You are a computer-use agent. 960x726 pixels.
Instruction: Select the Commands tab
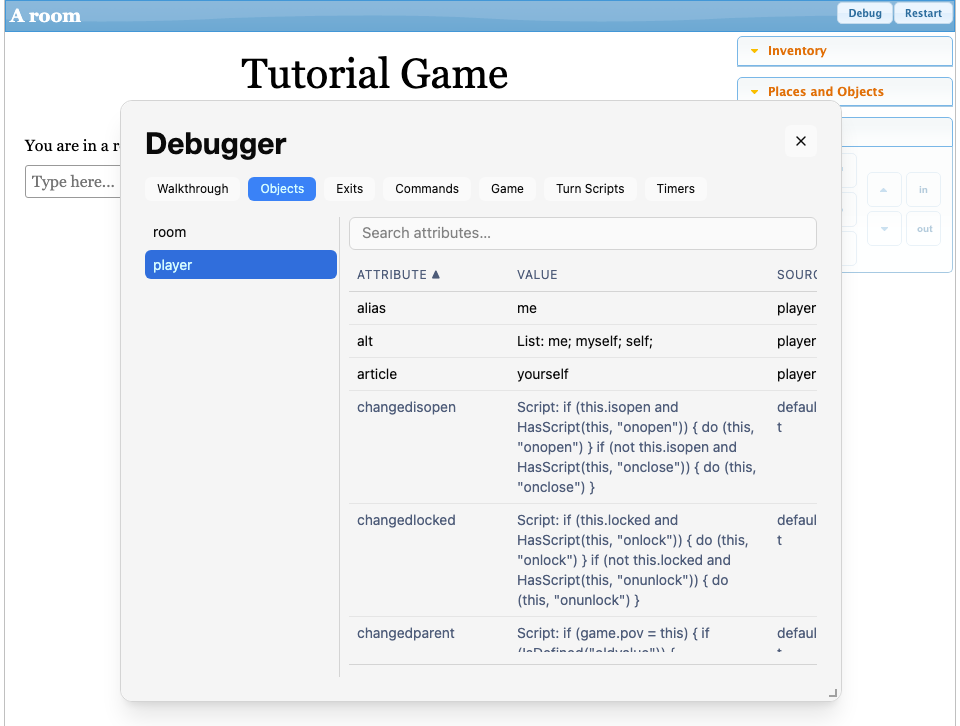pyautogui.click(x=427, y=189)
